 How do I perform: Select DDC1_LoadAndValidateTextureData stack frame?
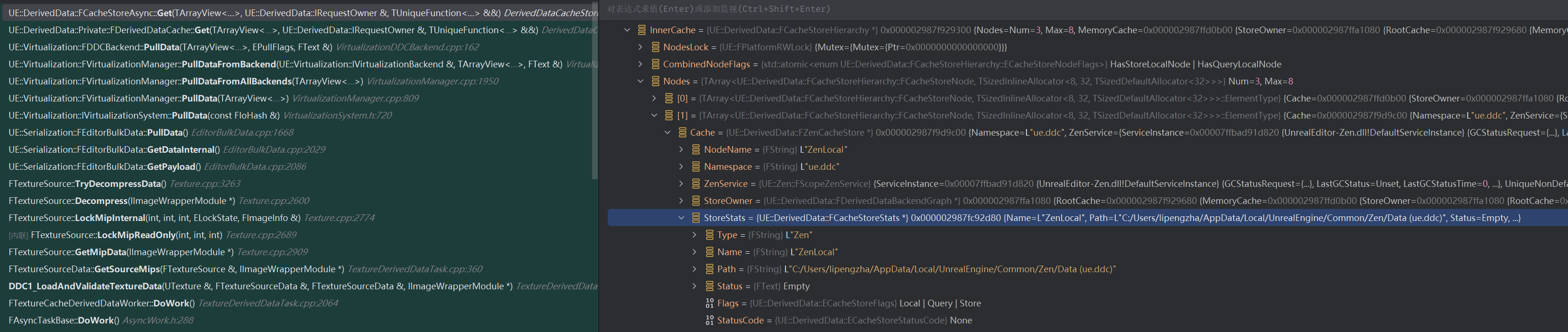pyautogui.click(x=85, y=286)
